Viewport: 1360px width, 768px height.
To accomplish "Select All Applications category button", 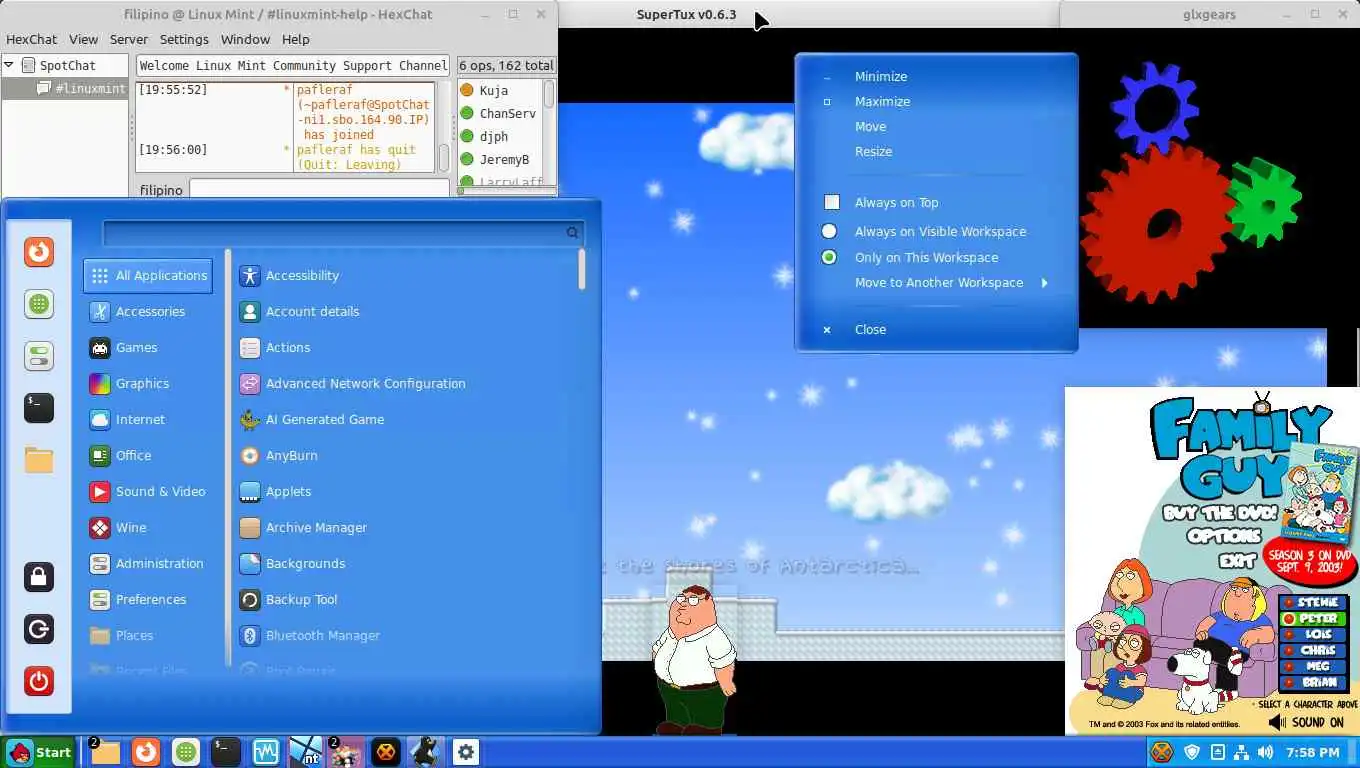I will pyautogui.click(x=148, y=275).
